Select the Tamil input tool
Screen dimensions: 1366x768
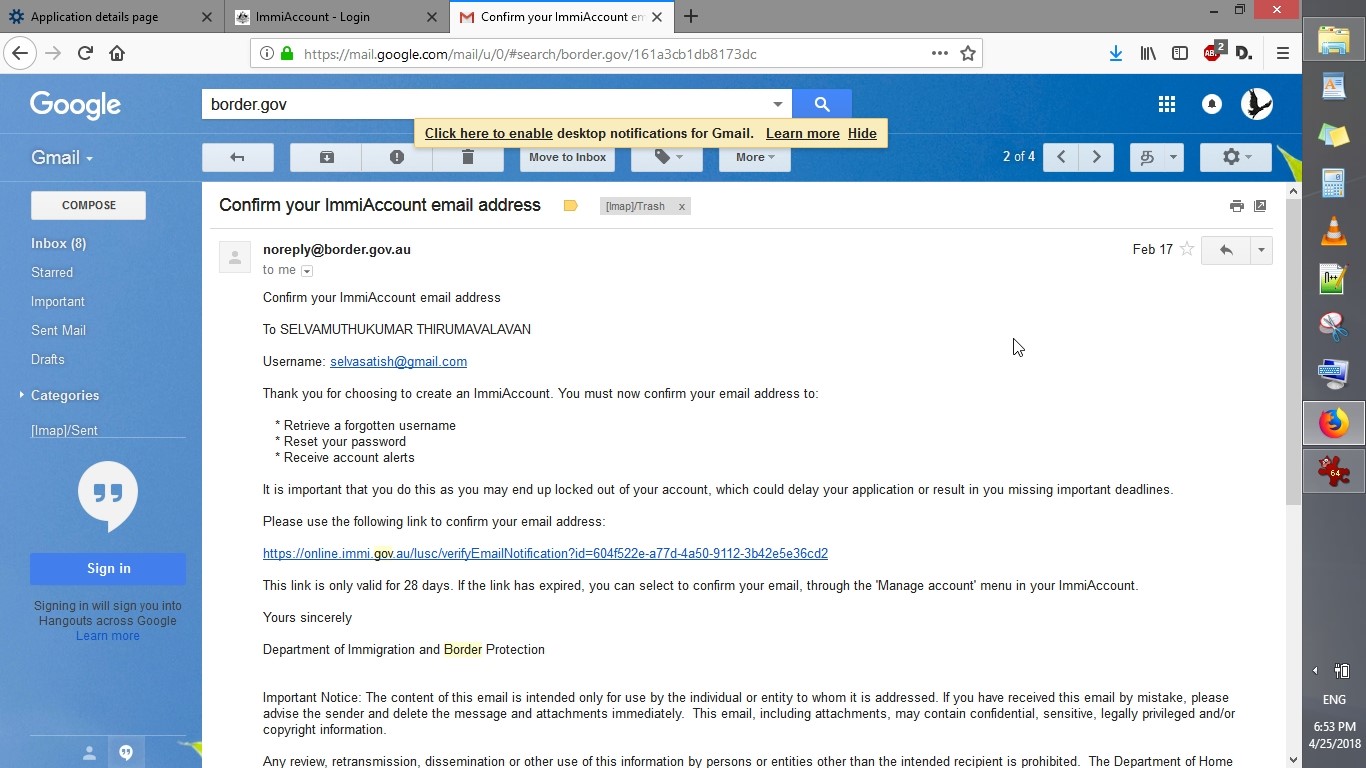click(x=1147, y=157)
